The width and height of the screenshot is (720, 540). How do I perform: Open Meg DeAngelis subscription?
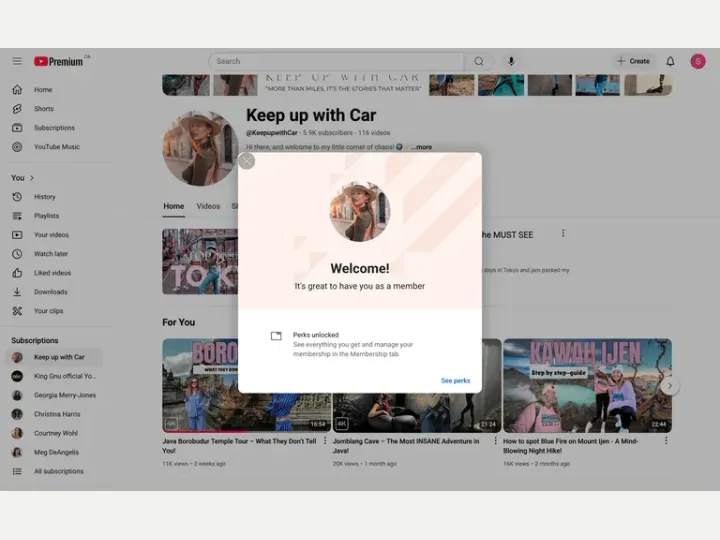[54, 452]
